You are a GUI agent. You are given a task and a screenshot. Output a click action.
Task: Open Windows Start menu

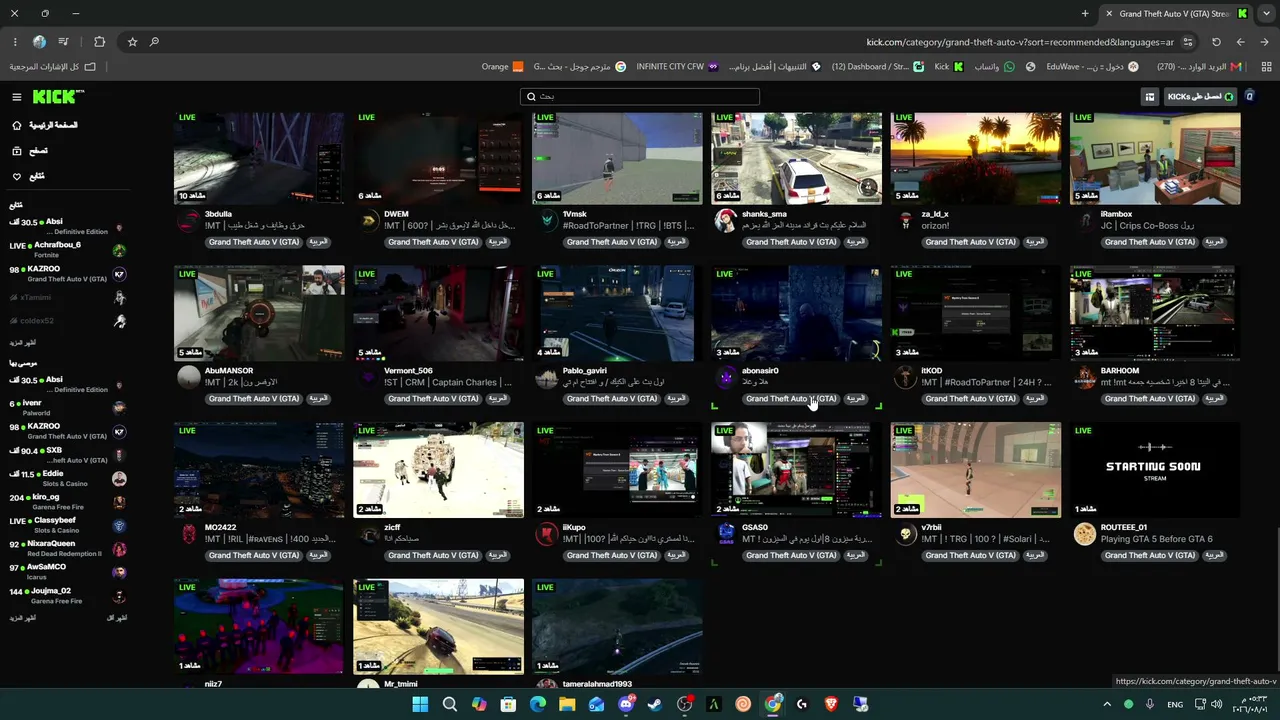(420, 704)
